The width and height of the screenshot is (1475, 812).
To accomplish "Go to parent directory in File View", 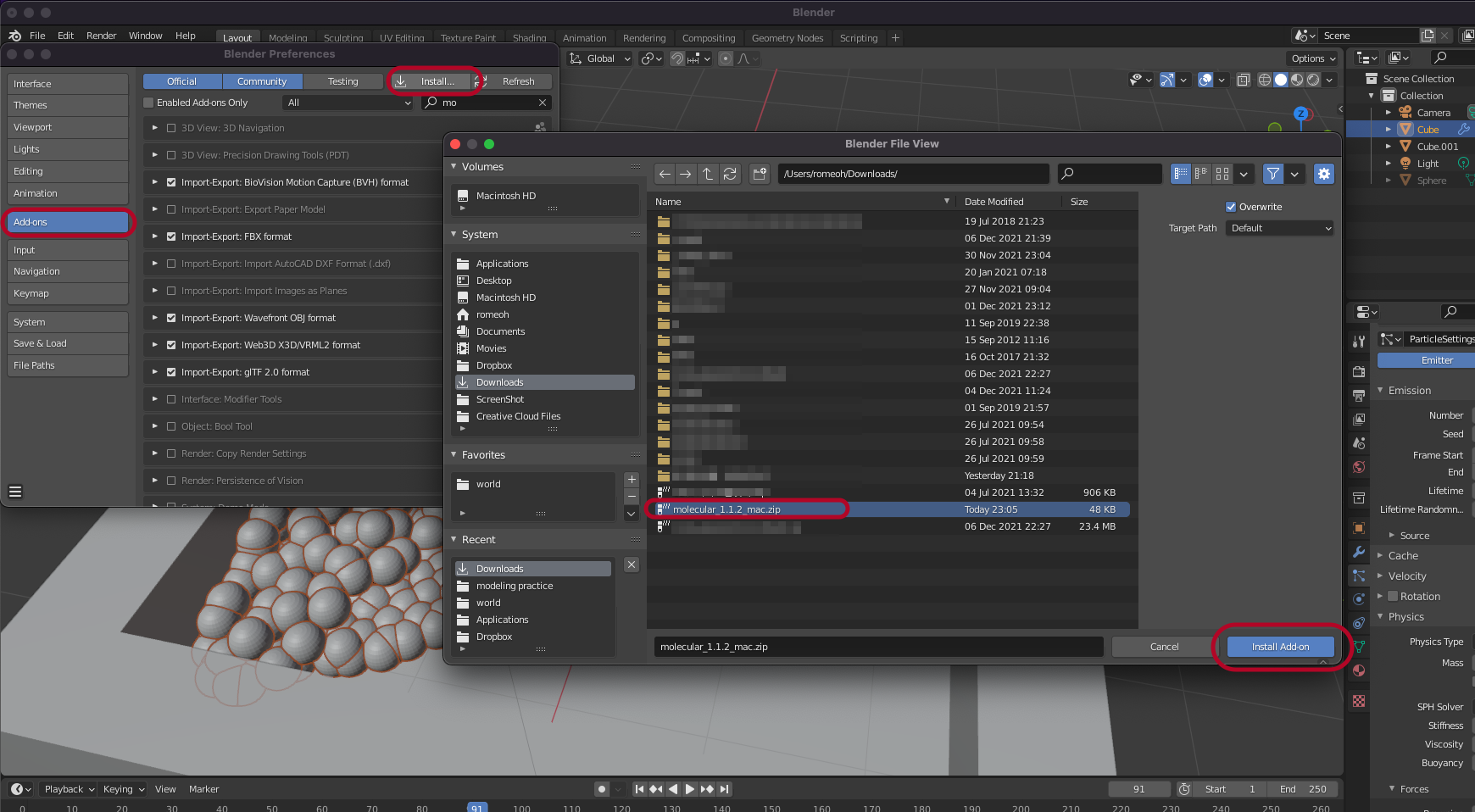I will pyautogui.click(x=708, y=174).
